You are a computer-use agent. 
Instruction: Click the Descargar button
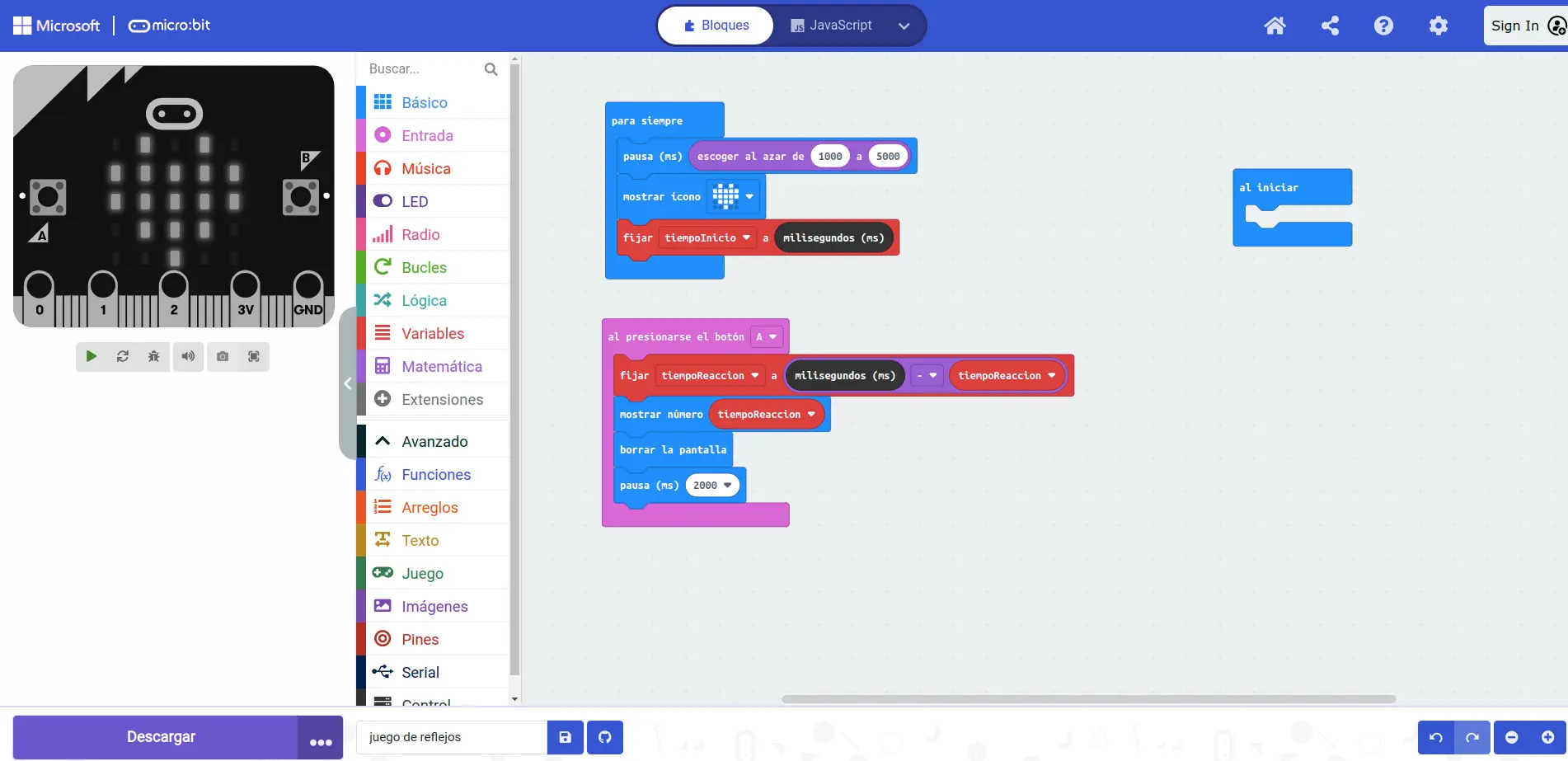coord(160,737)
